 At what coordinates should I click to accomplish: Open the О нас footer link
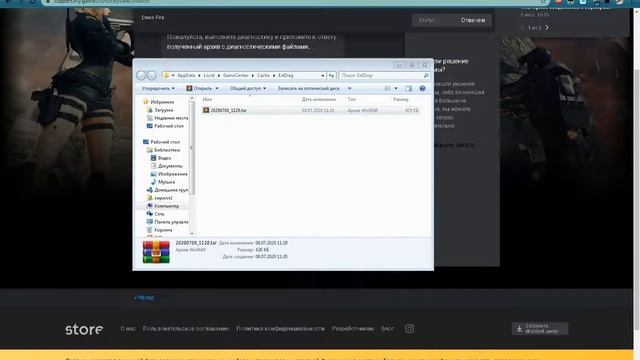128,329
